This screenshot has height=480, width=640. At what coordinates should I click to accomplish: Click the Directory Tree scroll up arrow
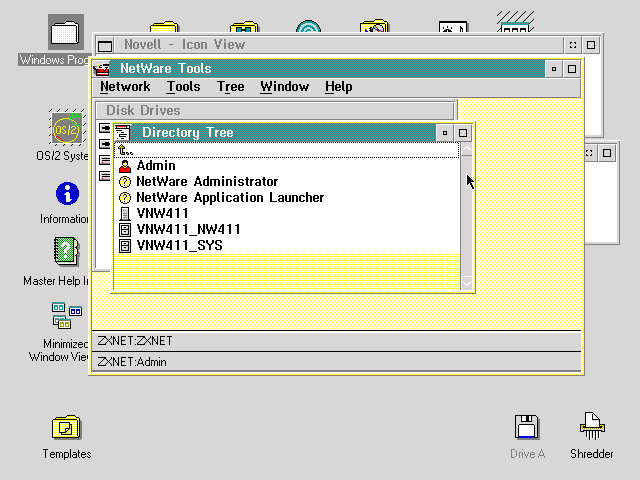pyautogui.click(x=467, y=149)
